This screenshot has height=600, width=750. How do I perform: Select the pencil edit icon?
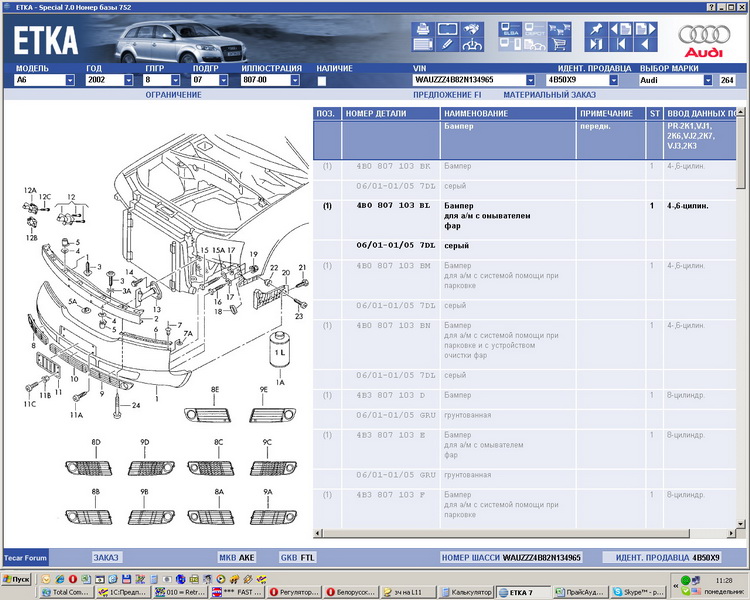click(x=447, y=44)
